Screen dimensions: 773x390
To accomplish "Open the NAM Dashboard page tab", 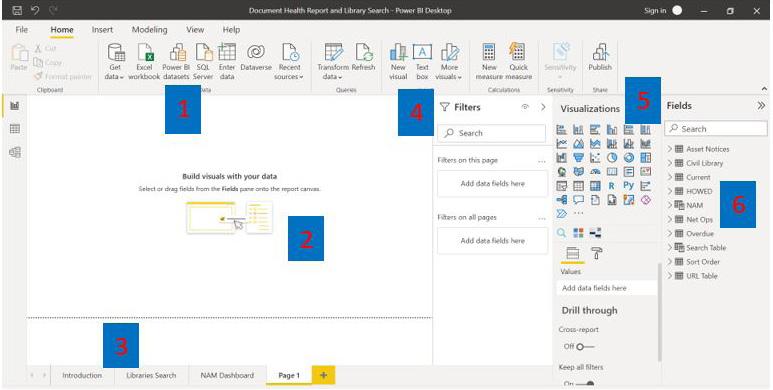I will point(227,375).
